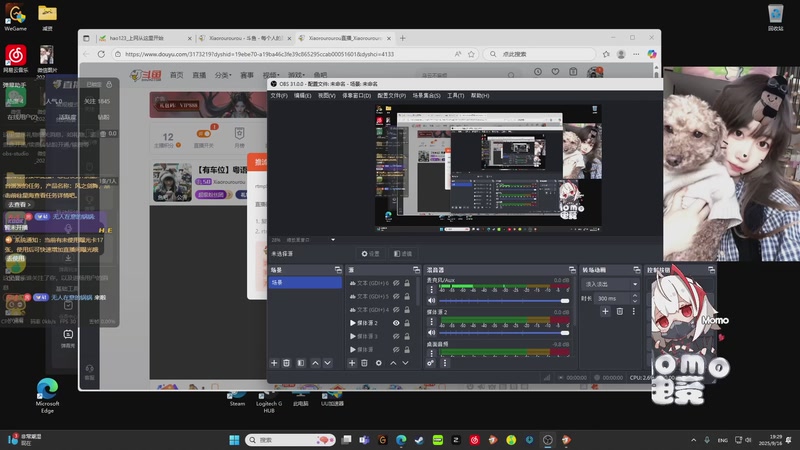Open audio mixer three-dot menu at panel bottom
Screen dimensions: 800x450
click(x=444, y=363)
